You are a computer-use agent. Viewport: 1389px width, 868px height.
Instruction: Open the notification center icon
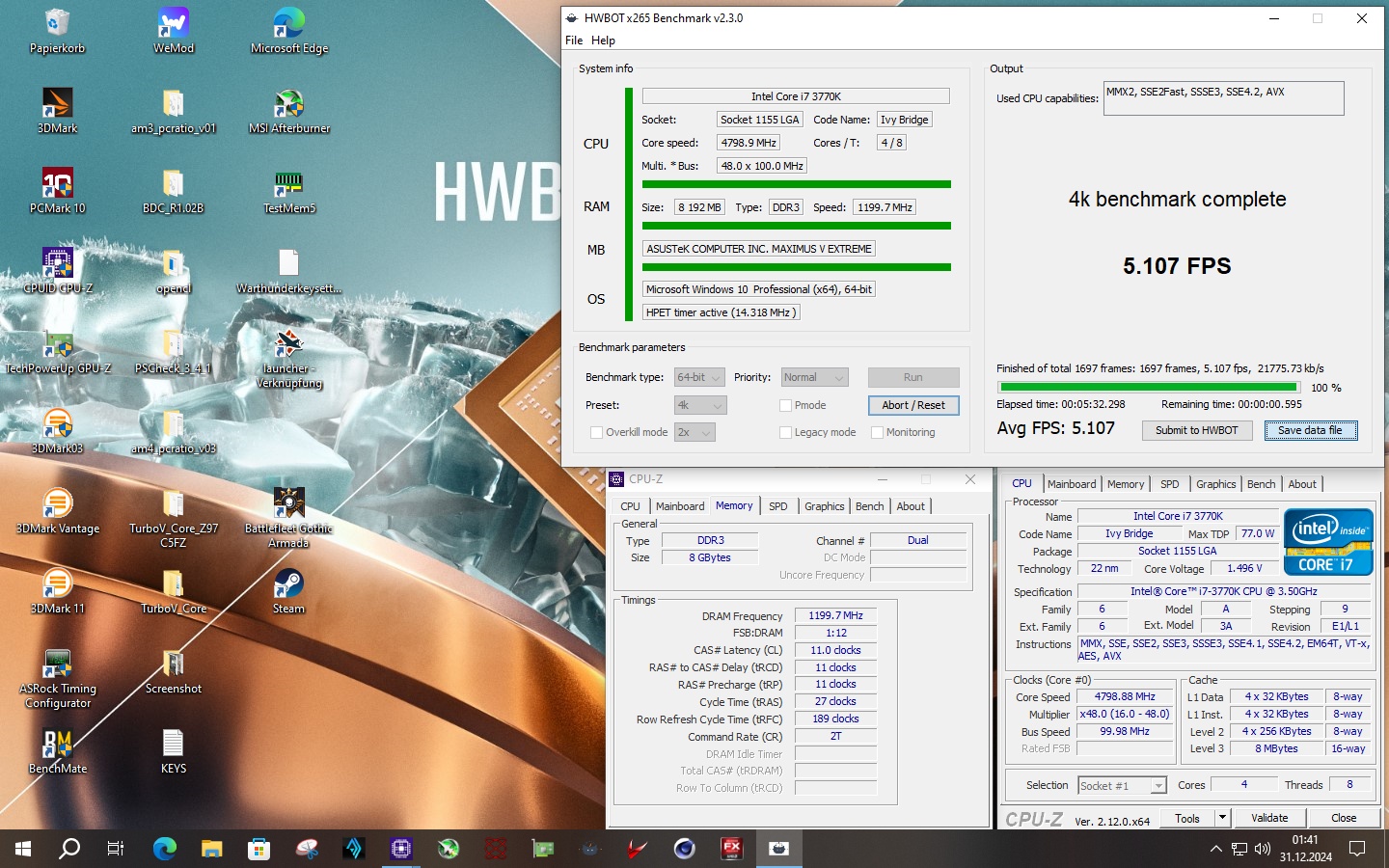point(1357,849)
